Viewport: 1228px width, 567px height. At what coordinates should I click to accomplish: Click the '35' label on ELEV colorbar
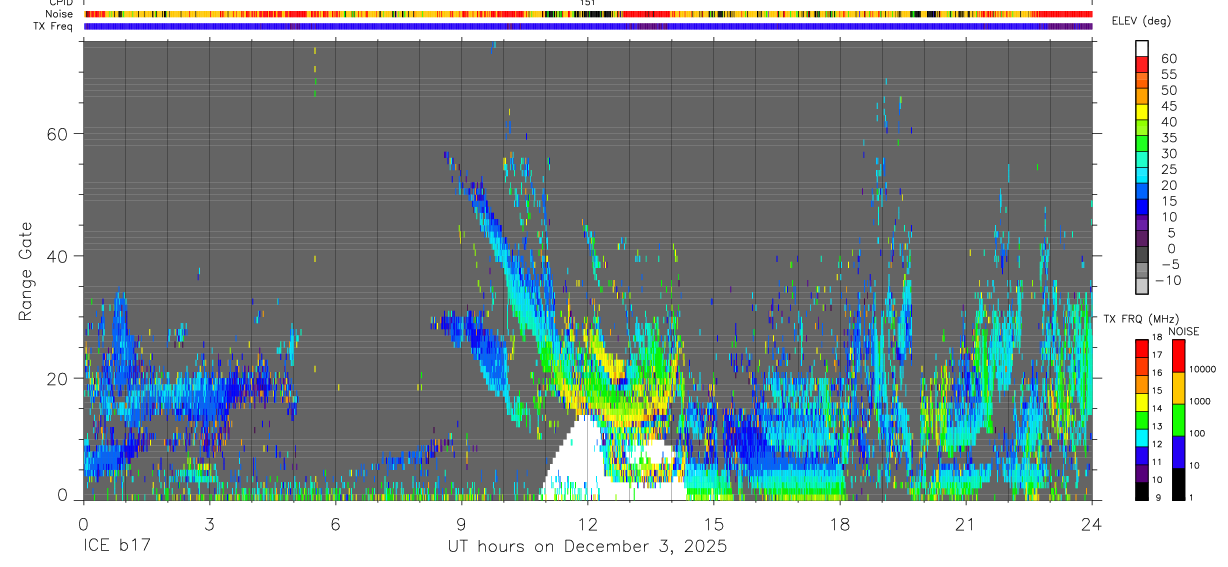click(x=1168, y=138)
